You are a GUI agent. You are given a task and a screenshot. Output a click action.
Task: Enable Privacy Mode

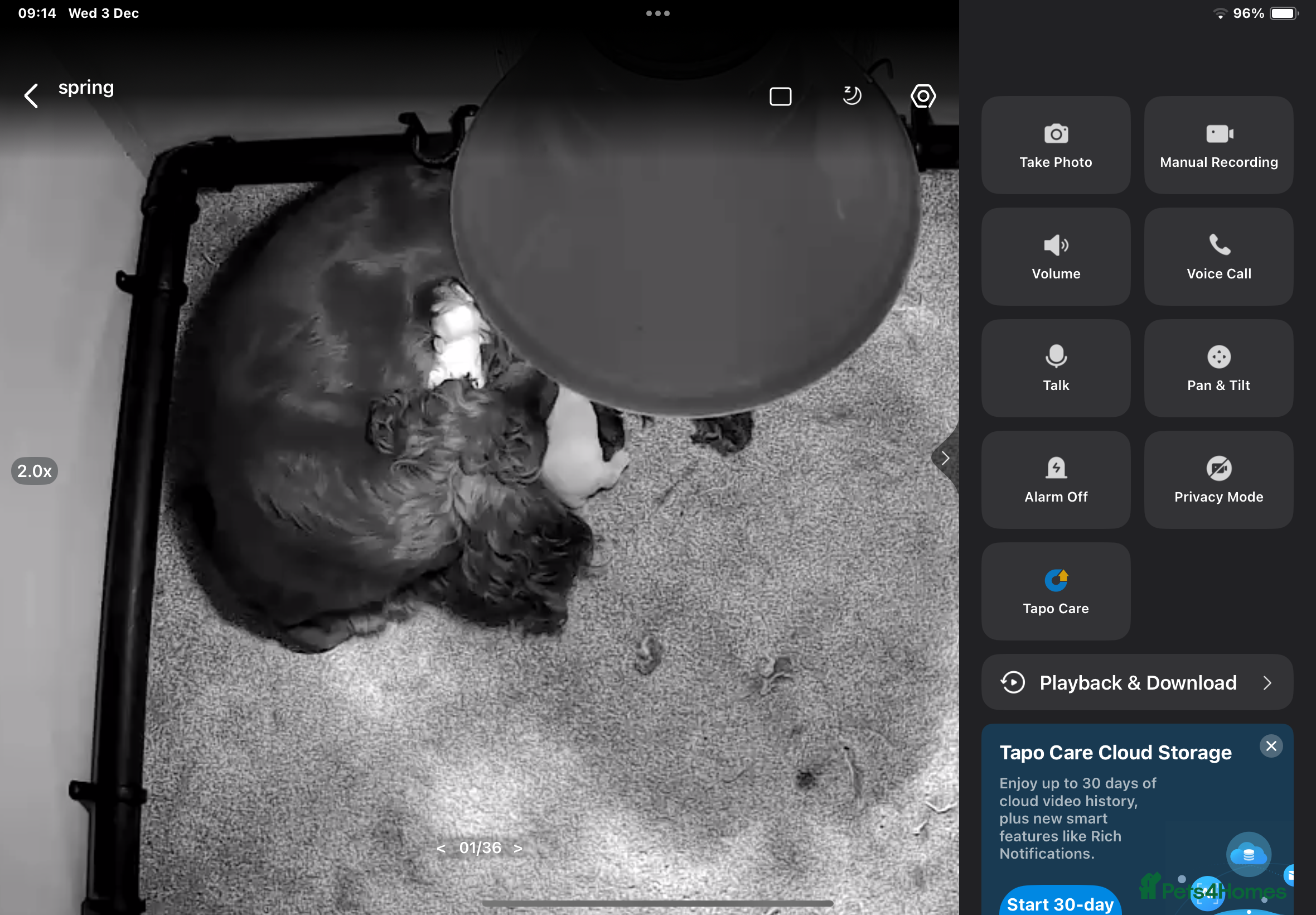tap(1218, 479)
